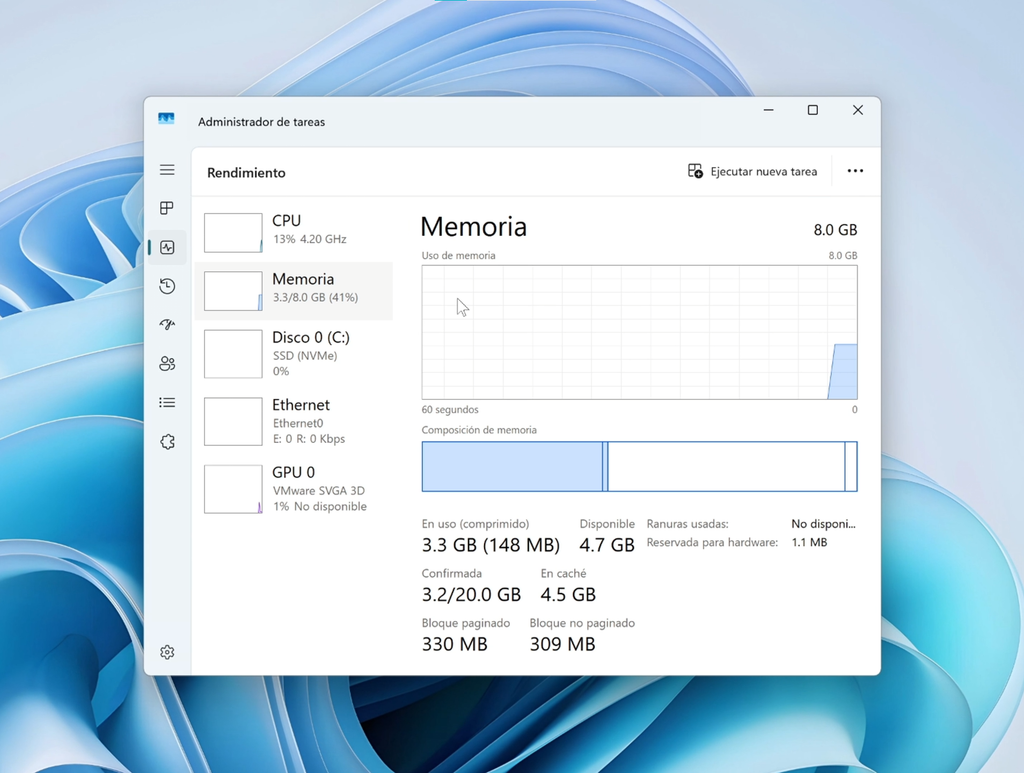1024x773 pixels.
Task: Click 'Reservada para hardware:' label
Action: pyautogui.click(x=712, y=542)
